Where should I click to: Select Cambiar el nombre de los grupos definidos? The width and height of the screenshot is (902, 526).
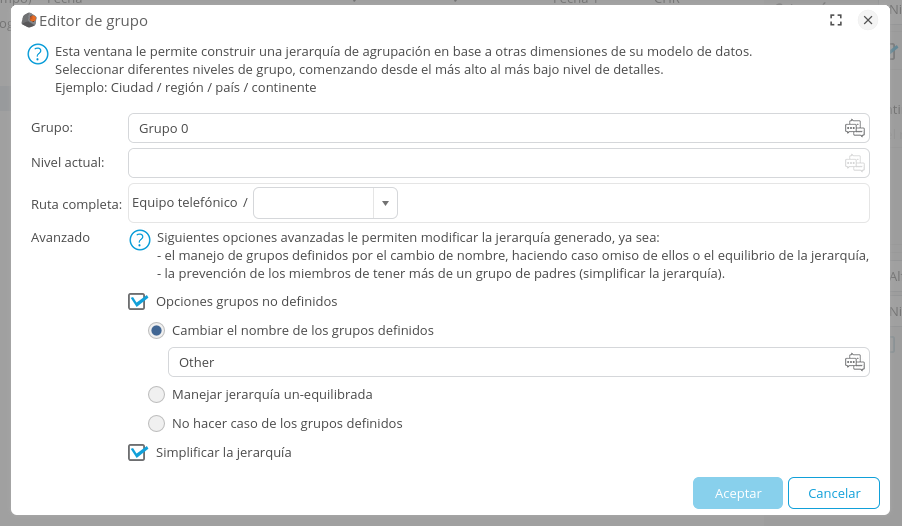tap(156, 330)
